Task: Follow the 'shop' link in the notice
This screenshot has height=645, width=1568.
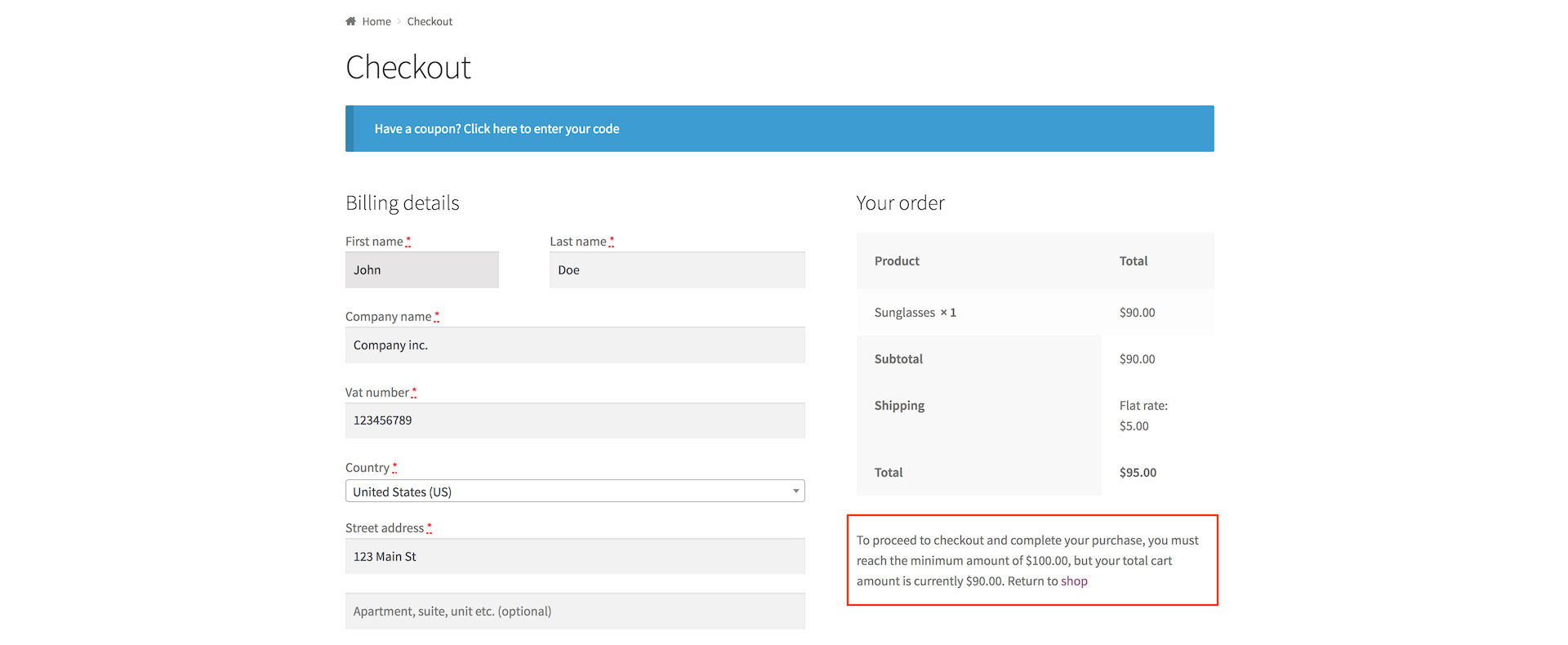Action: [1074, 581]
